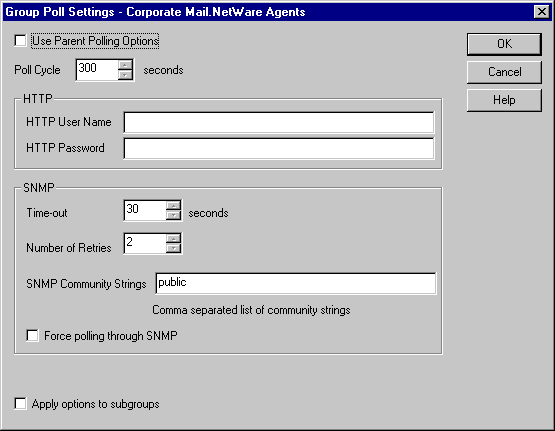555x431 pixels.
Task: Click the Poll Cycle value field
Action: pos(97,70)
